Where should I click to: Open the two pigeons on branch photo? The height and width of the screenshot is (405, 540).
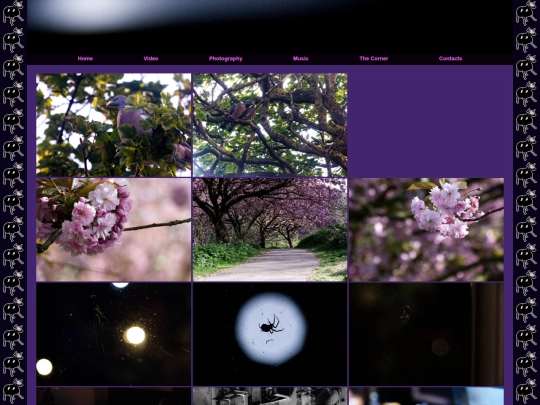270,125
